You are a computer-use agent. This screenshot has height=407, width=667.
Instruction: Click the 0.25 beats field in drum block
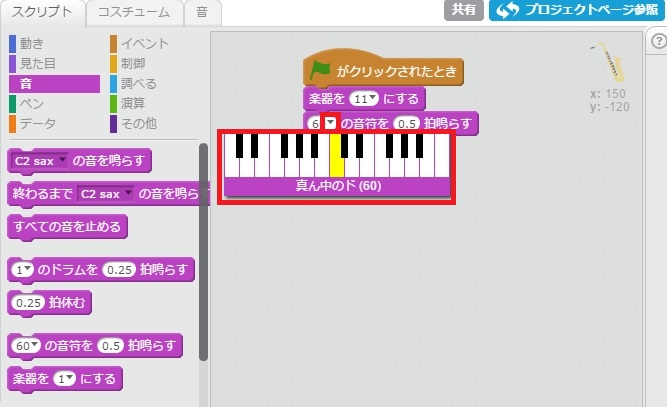click(x=119, y=270)
